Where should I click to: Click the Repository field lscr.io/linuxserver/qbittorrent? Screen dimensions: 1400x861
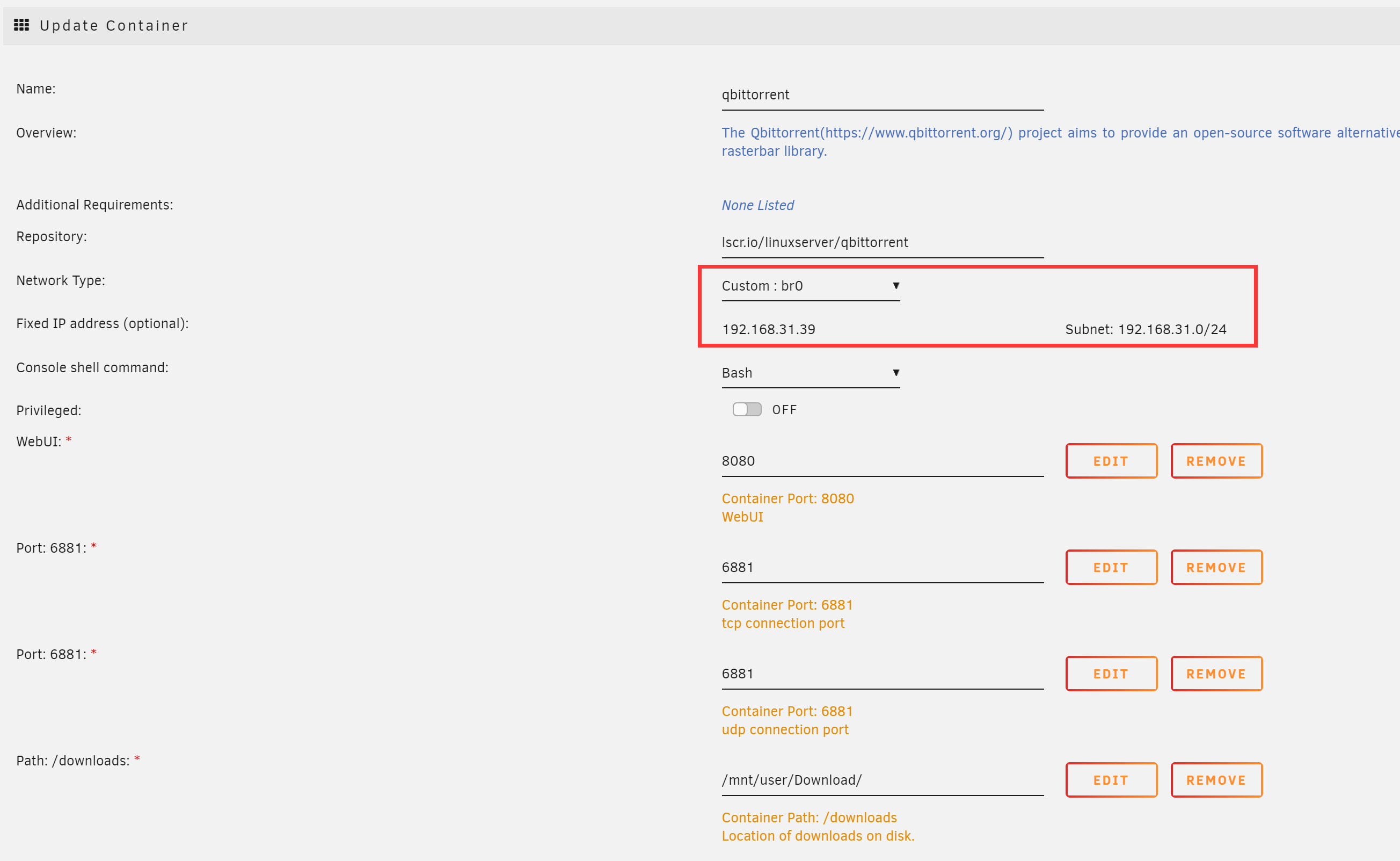tap(881, 243)
